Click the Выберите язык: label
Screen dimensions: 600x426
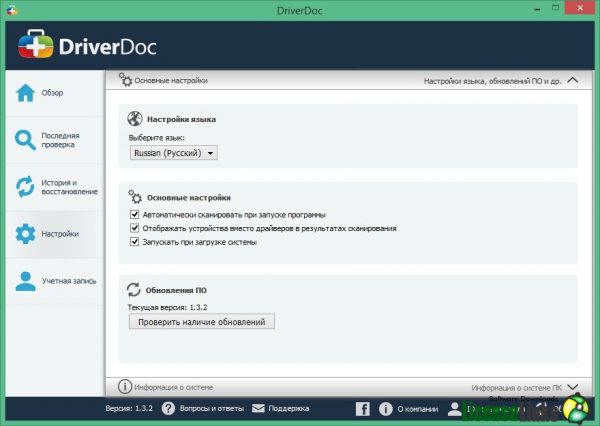tap(157, 138)
